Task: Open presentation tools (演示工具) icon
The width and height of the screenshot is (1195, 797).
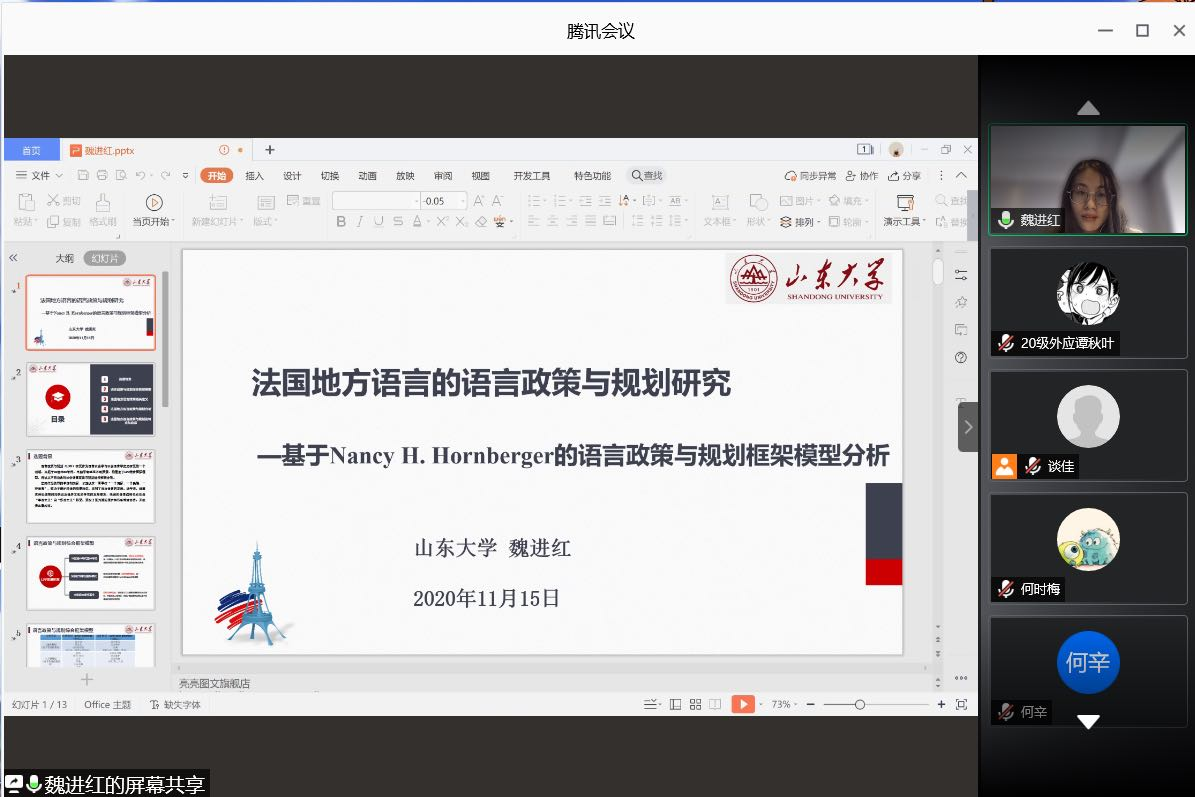Action: click(x=905, y=203)
